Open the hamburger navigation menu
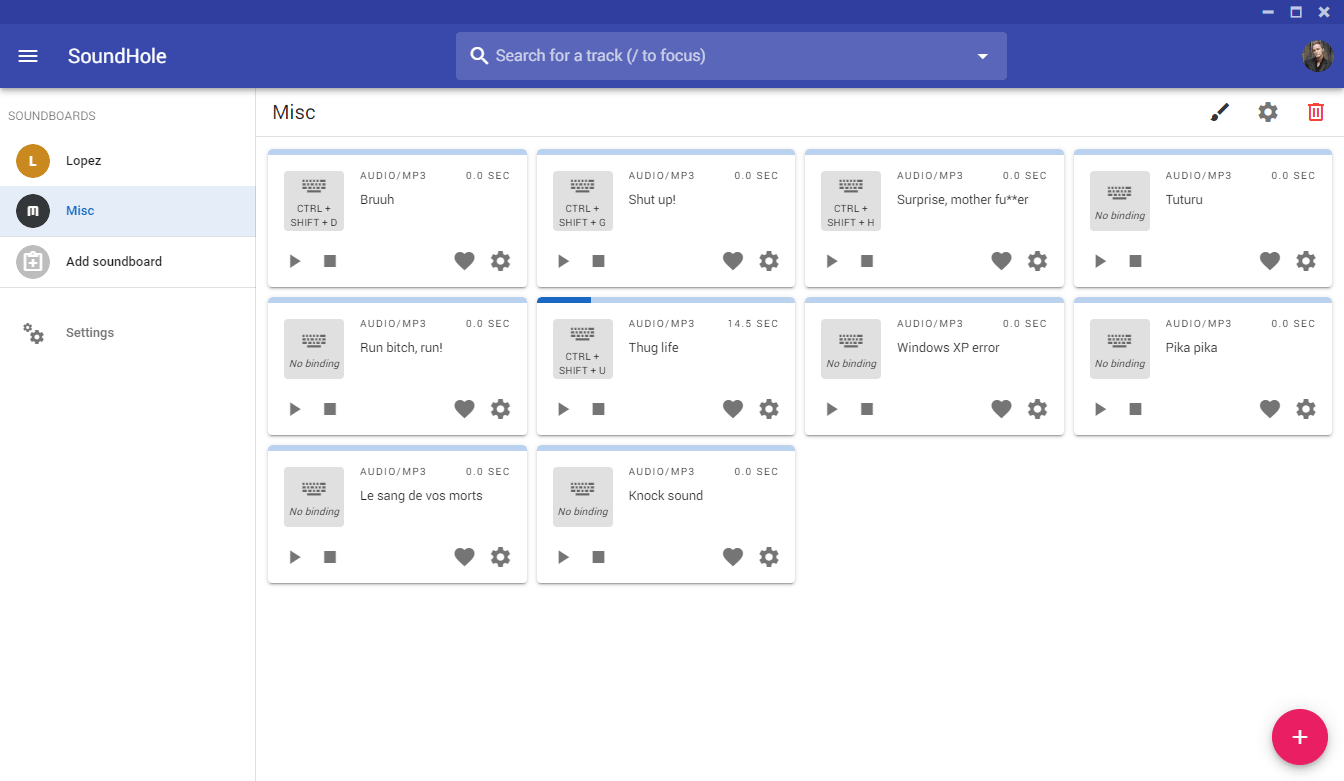The height and width of the screenshot is (781, 1344). [28, 55]
